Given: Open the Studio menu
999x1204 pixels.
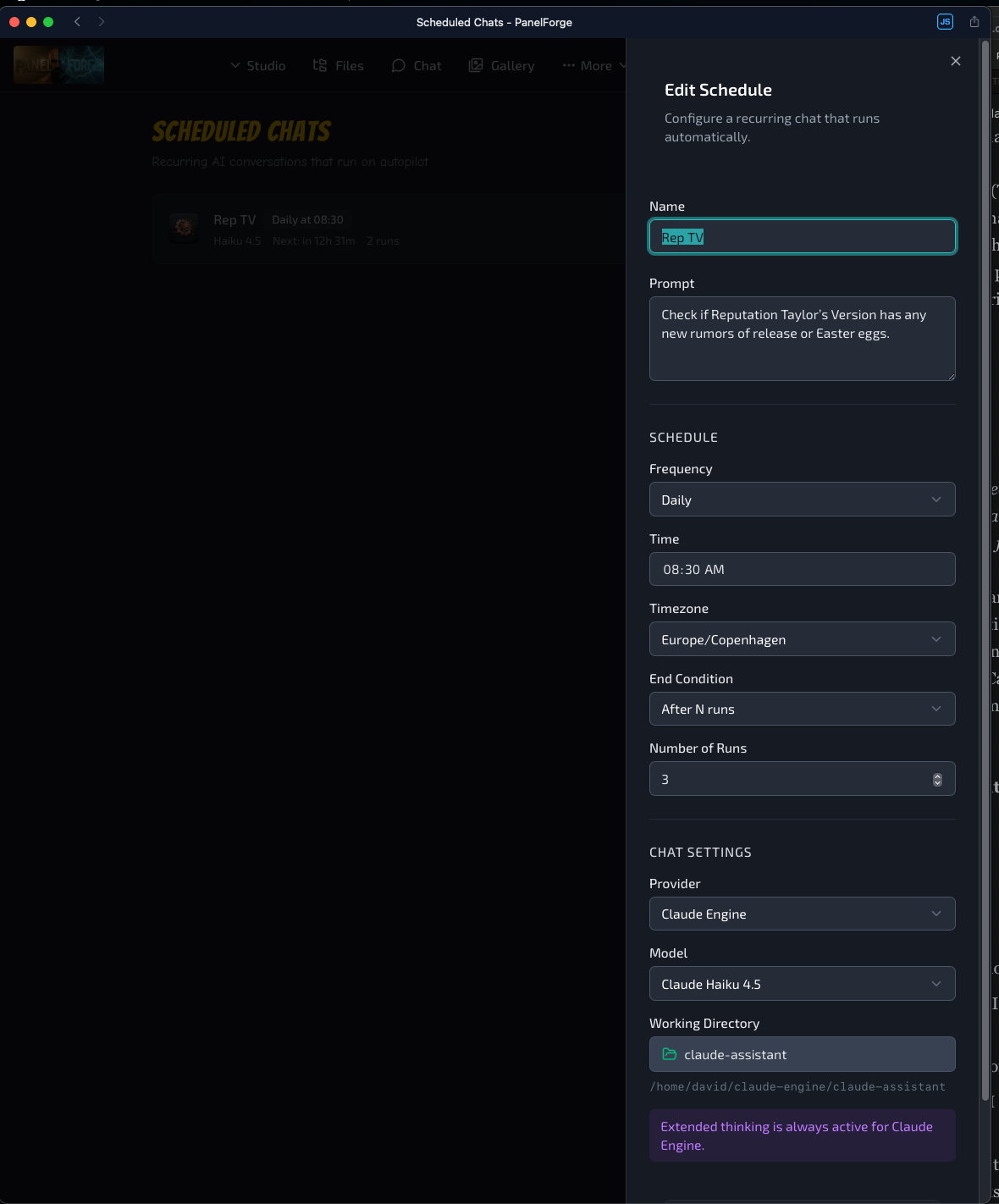Looking at the screenshot, I should coord(258,66).
